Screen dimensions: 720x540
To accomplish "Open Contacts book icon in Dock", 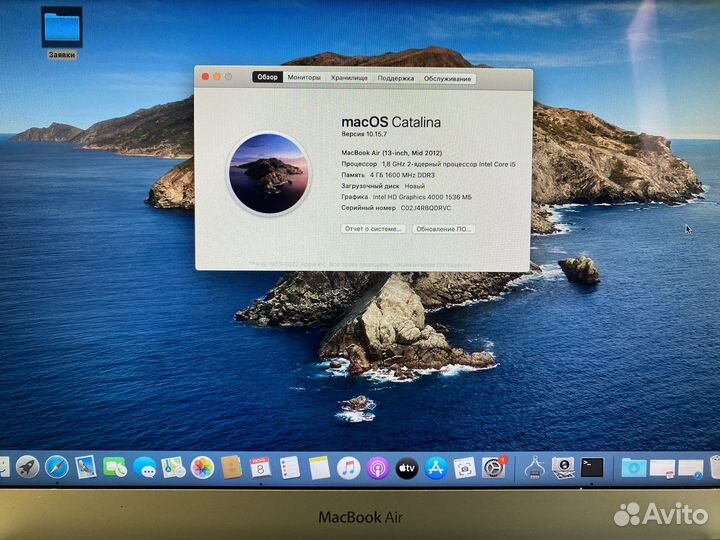I will [x=231, y=468].
